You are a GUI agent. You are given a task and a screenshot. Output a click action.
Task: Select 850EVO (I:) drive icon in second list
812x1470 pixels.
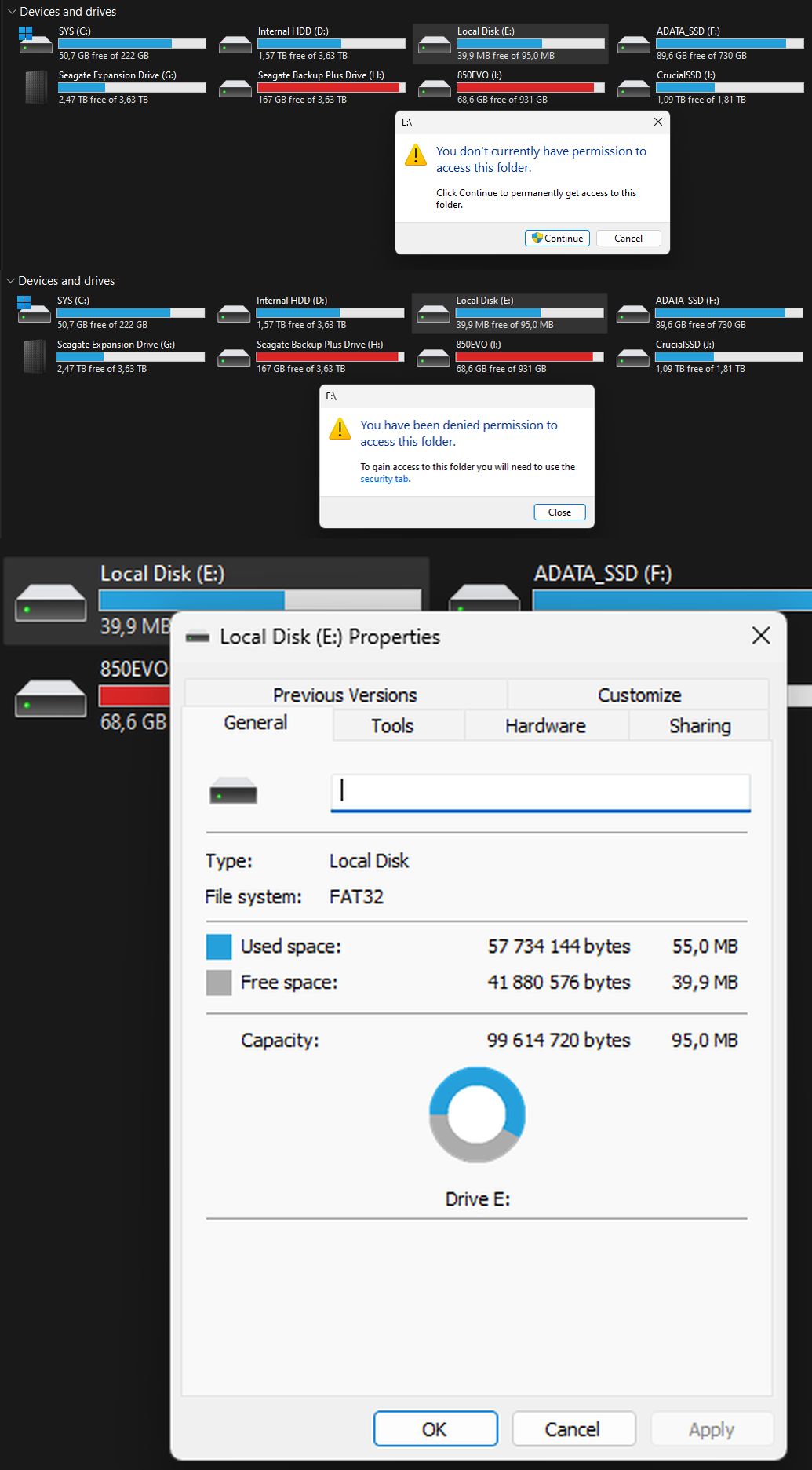433,356
